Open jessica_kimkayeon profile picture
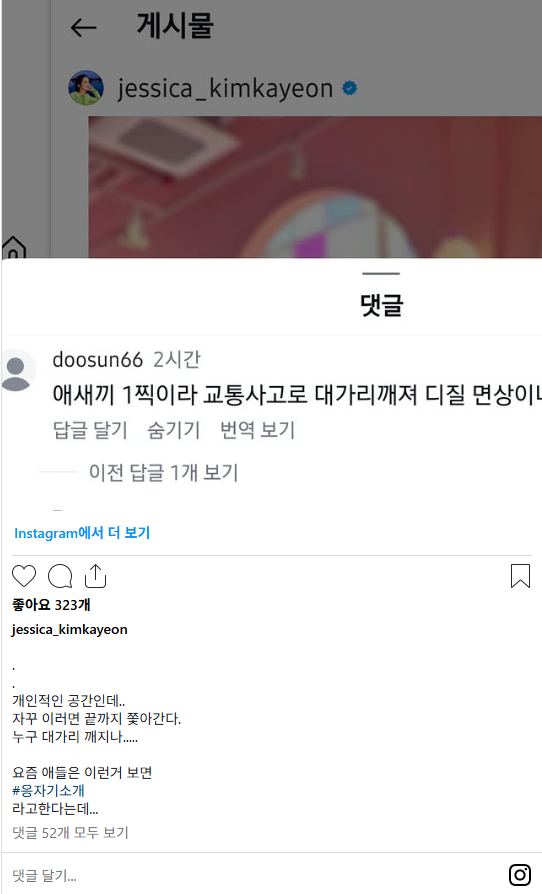 pos(86,88)
